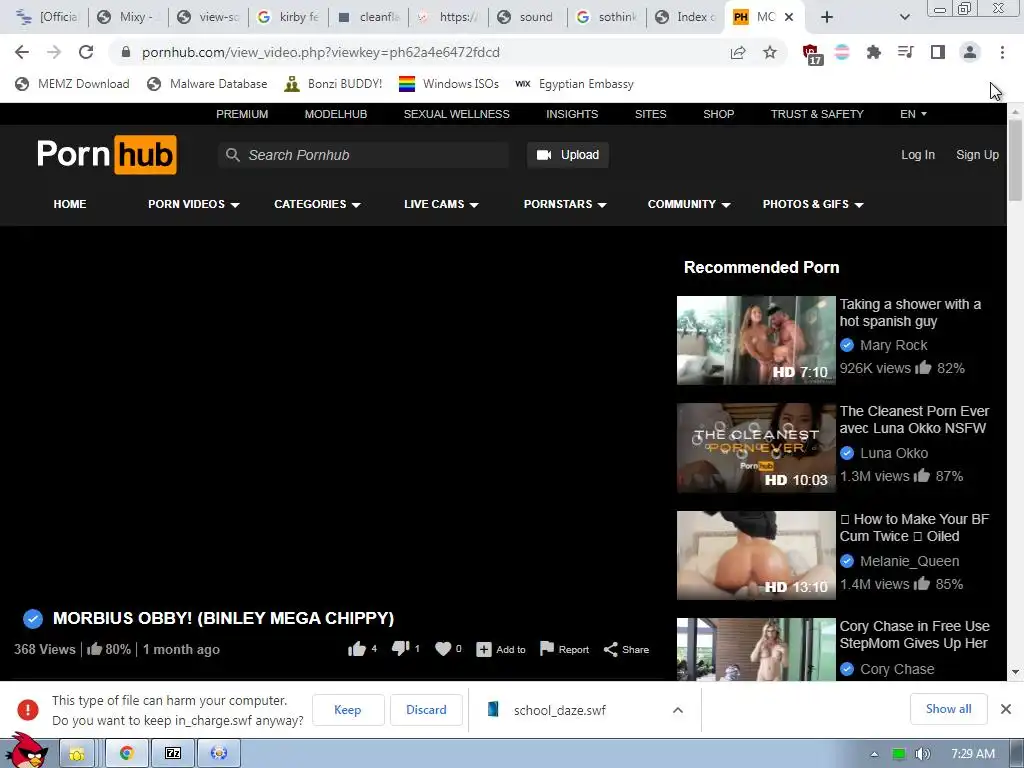The width and height of the screenshot is (1024, 768).
Task: Click the address bar URL
Action: click(x=321, y=52)
